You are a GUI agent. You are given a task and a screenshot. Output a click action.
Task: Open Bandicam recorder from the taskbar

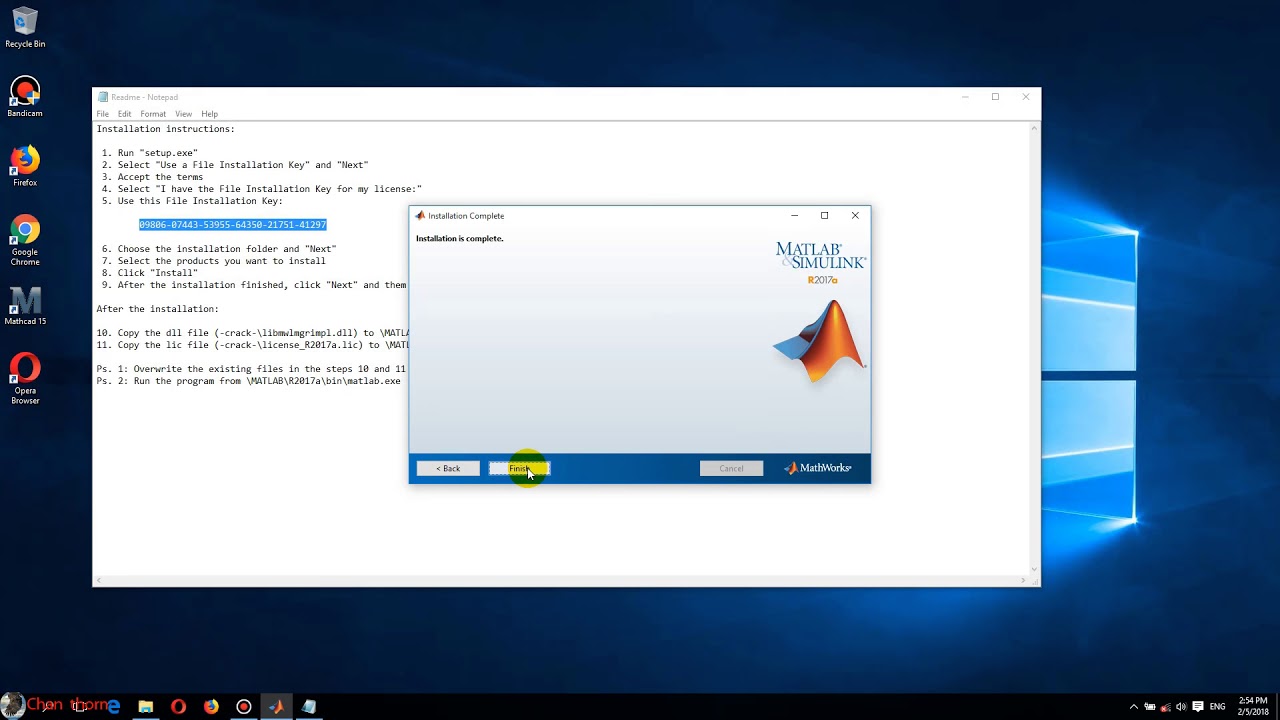pos(243,706)
